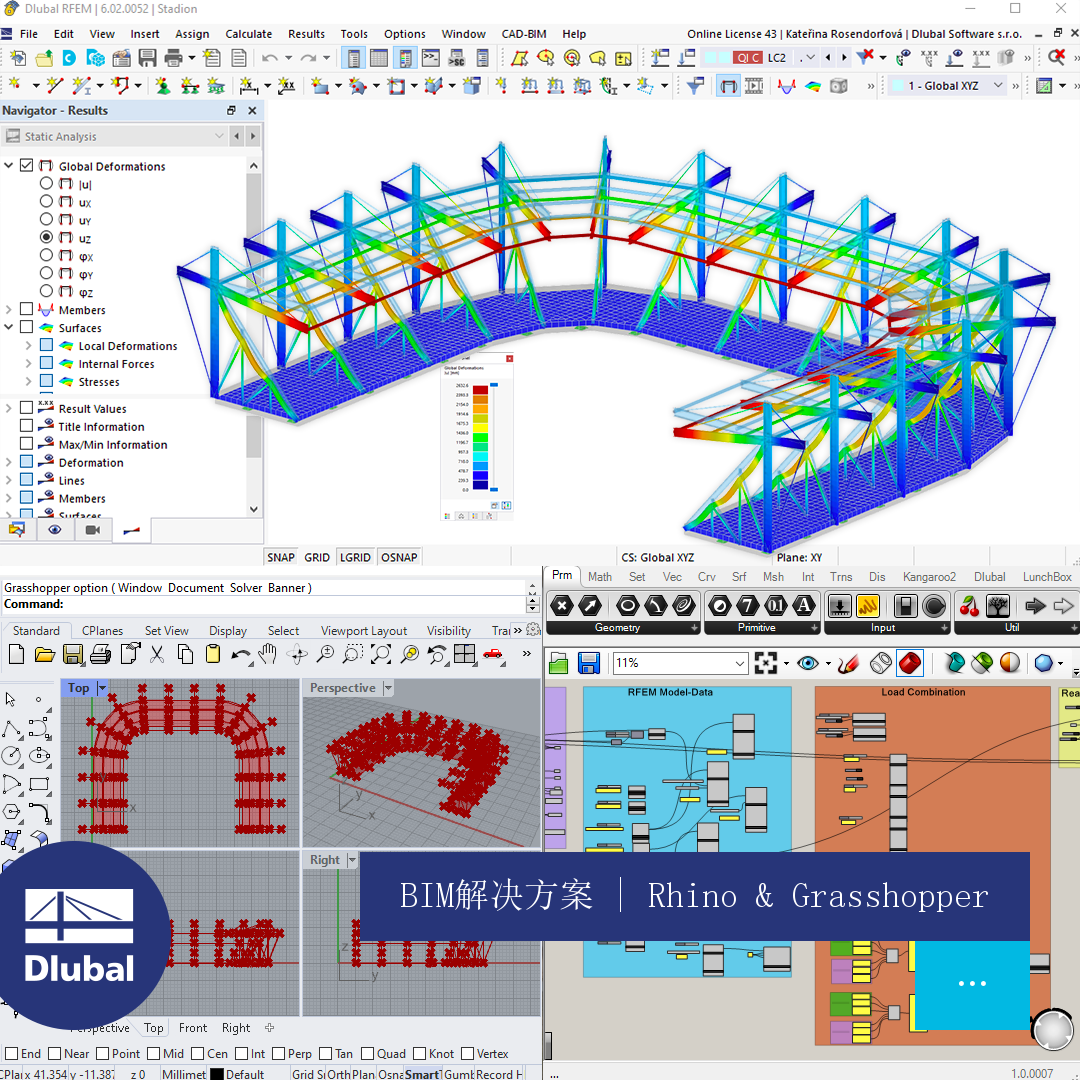Switch to Grasshopper Dlubal tab

pyautogui.click(x=989, y=577)
